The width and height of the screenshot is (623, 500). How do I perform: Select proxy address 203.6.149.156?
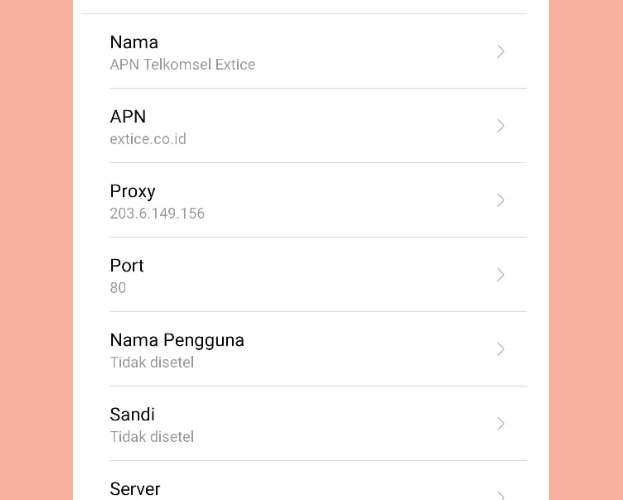tap(157, 213)
